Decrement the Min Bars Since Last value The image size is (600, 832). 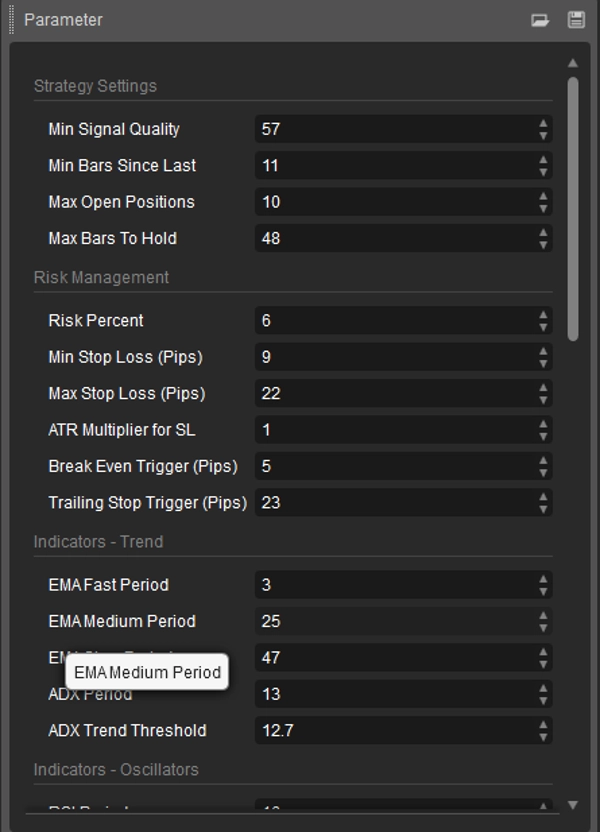[541, 170]
